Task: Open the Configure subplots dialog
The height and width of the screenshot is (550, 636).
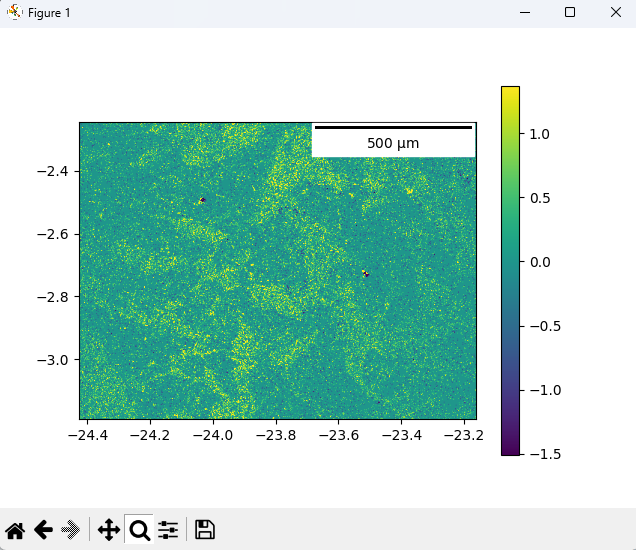Action: pos(168,530)
